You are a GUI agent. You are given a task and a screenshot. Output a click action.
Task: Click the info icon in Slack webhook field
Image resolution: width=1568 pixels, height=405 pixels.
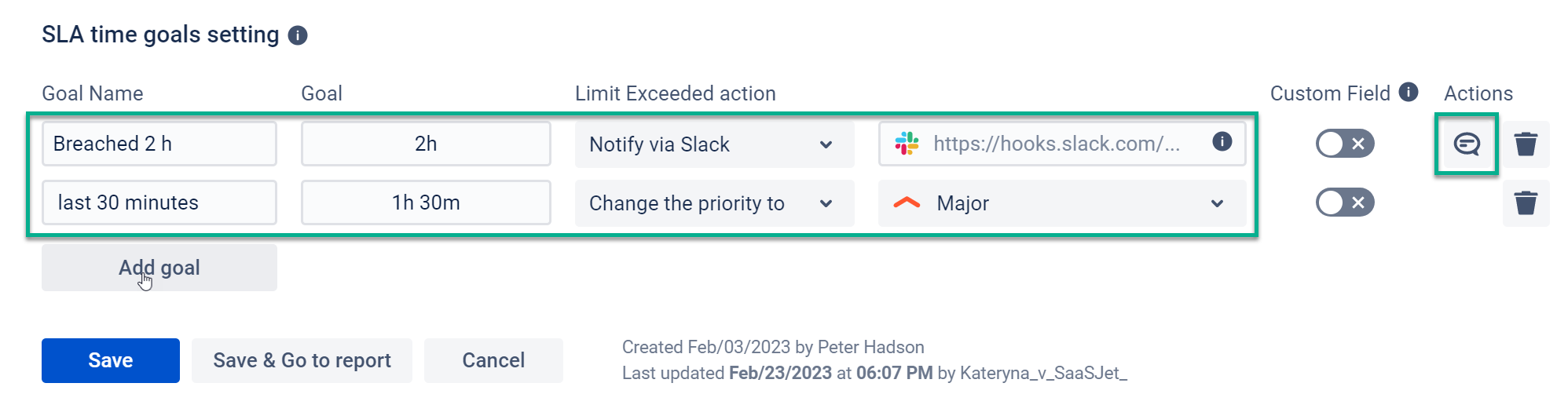(1222, 142)
